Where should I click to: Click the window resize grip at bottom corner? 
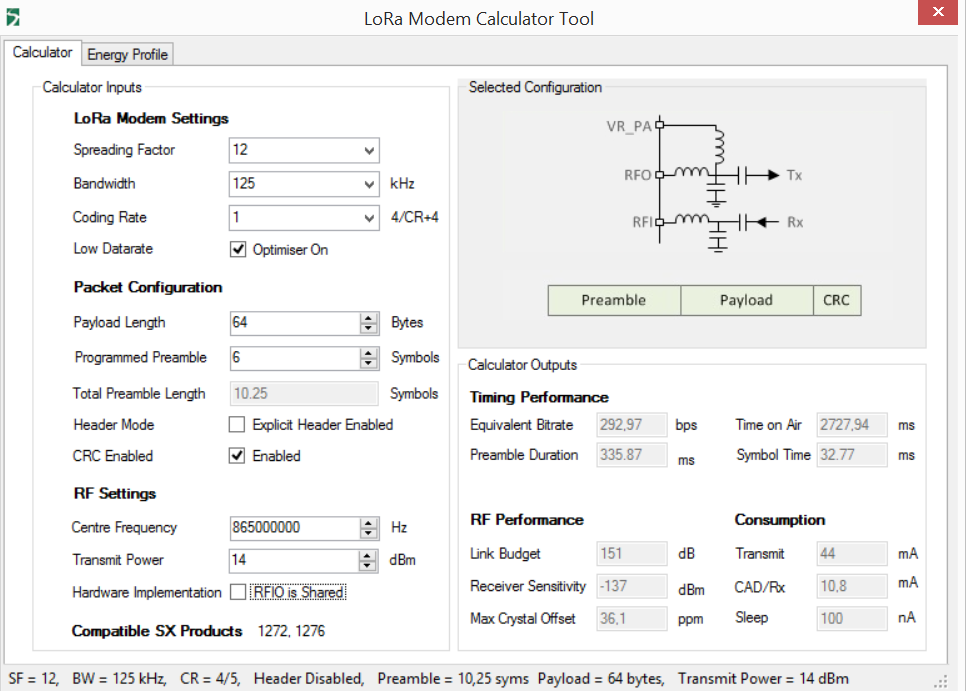tap(941, 682)
